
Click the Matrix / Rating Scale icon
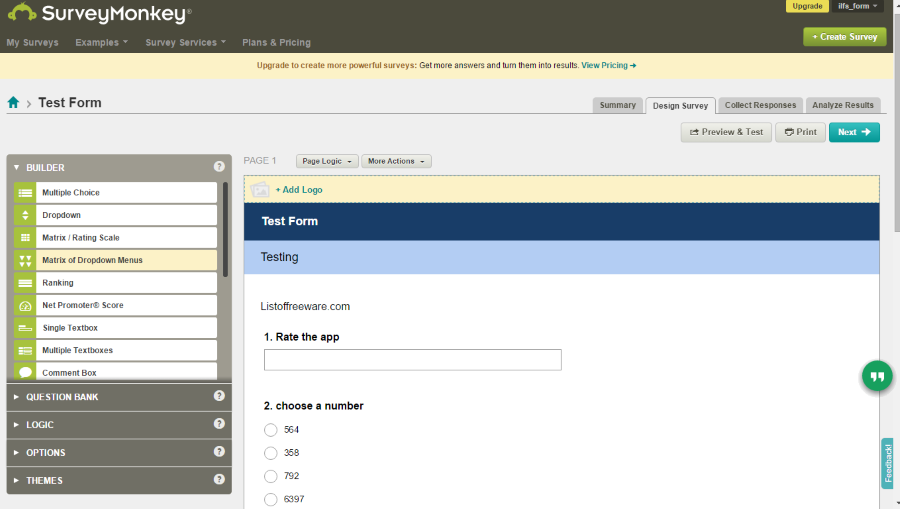[x=25, y=238]
